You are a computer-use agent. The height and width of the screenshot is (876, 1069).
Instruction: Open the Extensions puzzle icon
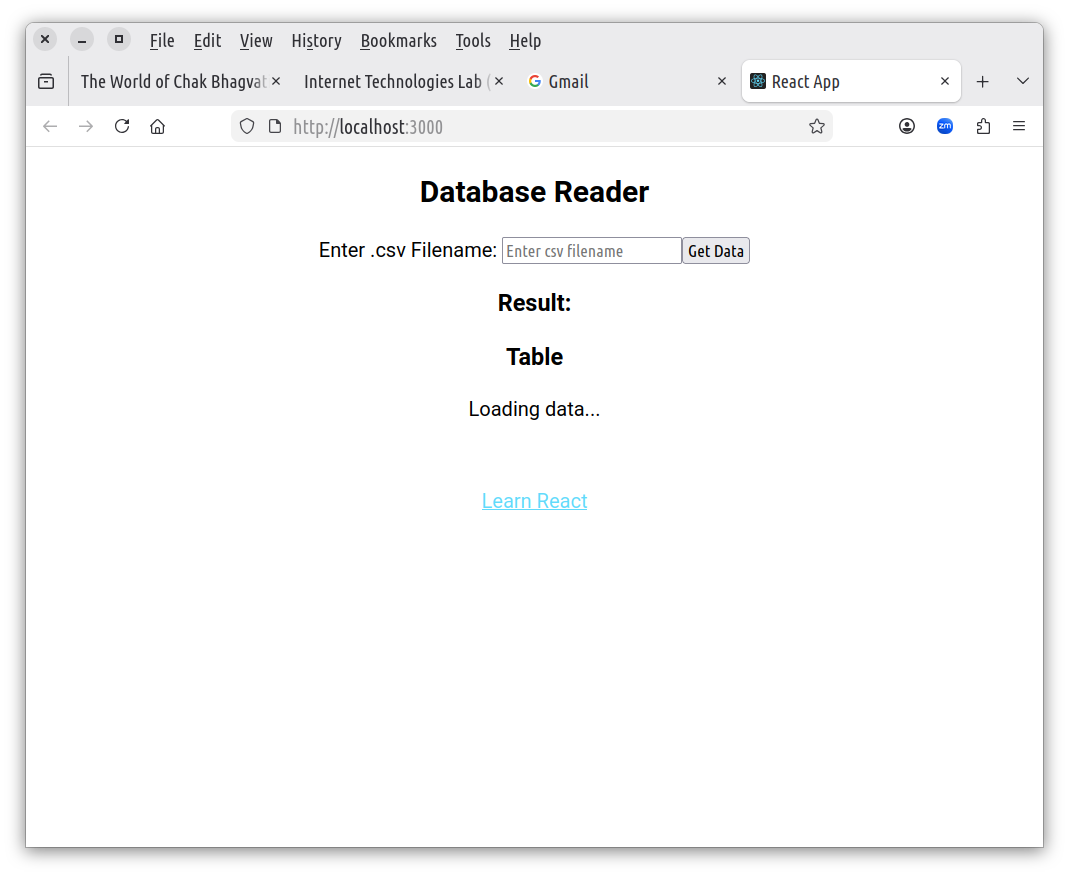[x=983, y=126]
